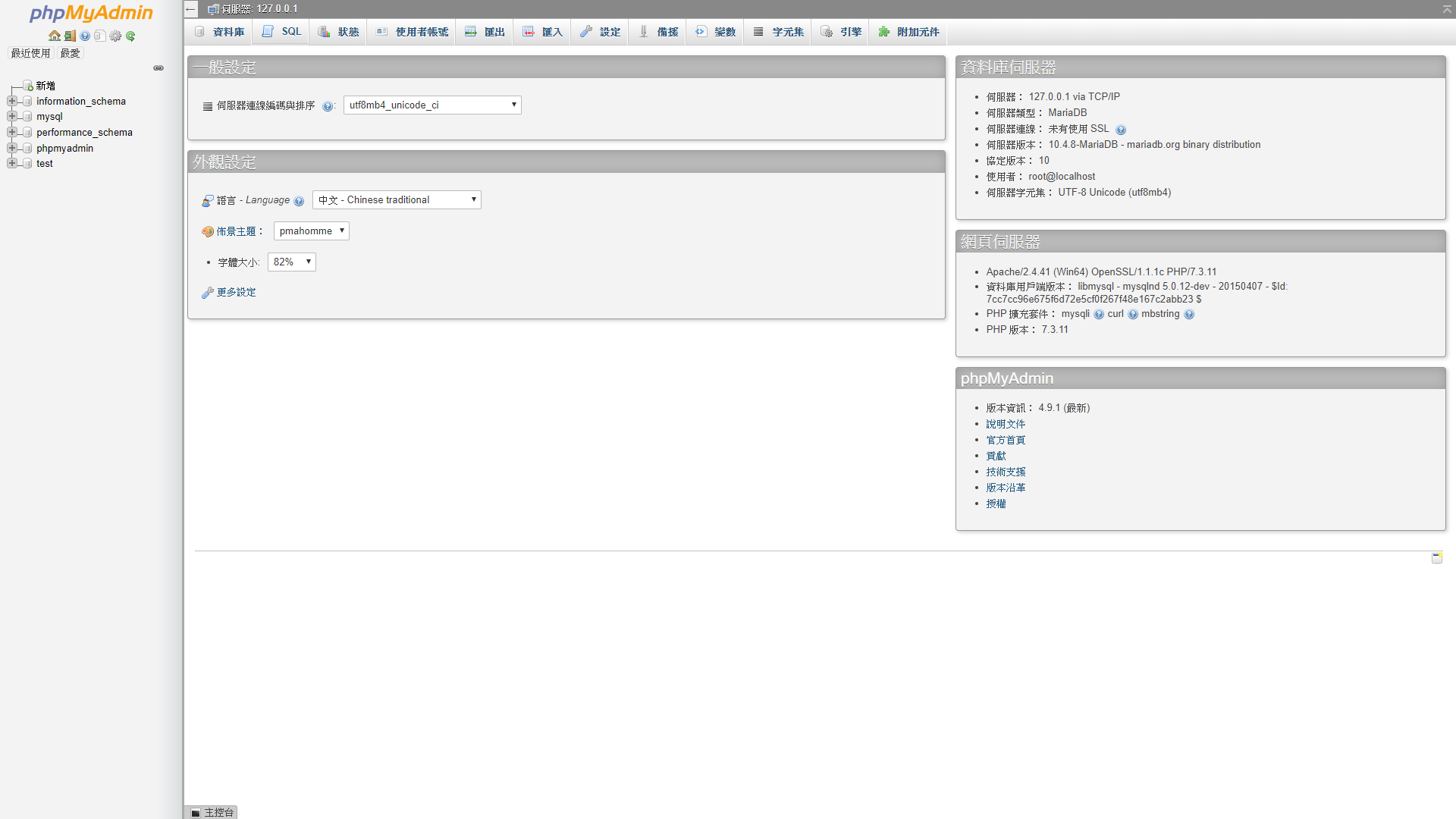
Task: Expand the mysql database tree node
Action: coord(11,116)
